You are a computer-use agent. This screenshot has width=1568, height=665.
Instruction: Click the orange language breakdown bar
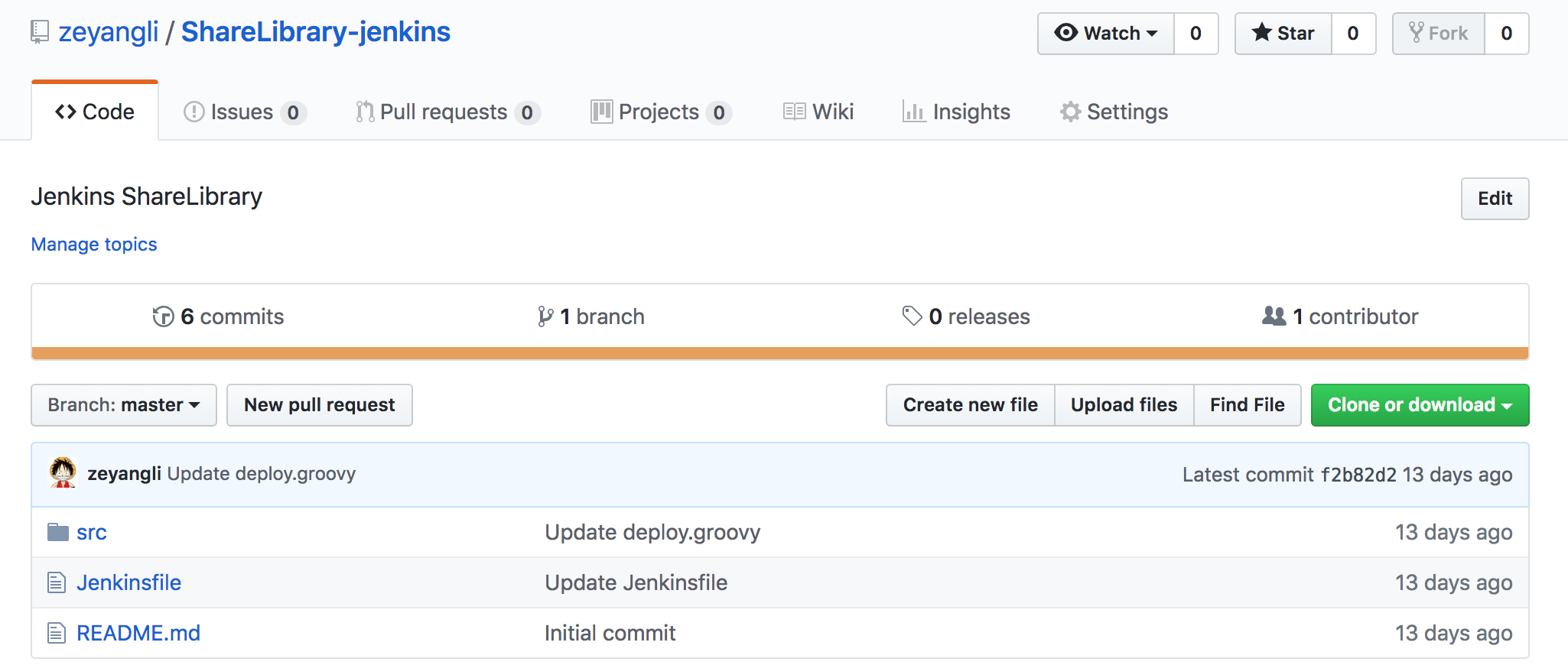coord(779,353)
